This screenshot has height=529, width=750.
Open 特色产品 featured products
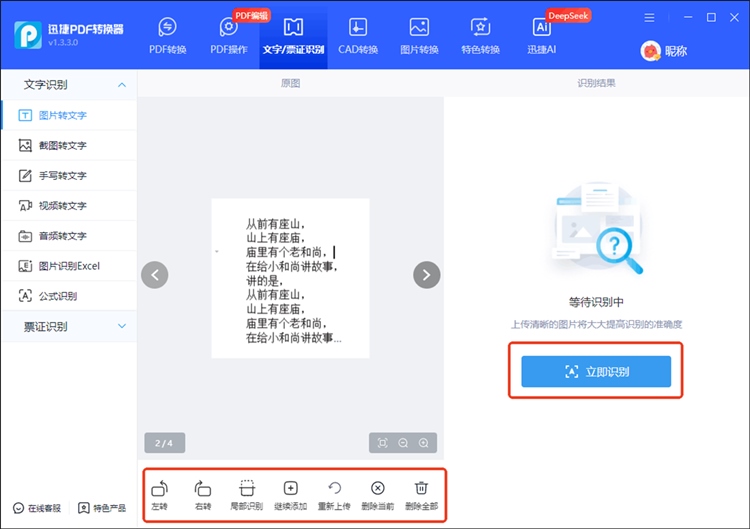coord(102,508)
